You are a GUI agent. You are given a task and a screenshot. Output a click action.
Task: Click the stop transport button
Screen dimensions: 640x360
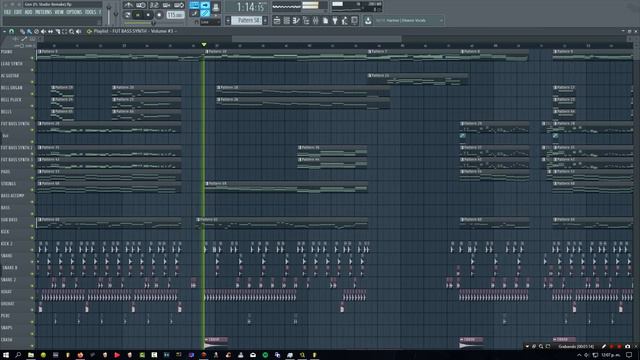pos(148,15)
